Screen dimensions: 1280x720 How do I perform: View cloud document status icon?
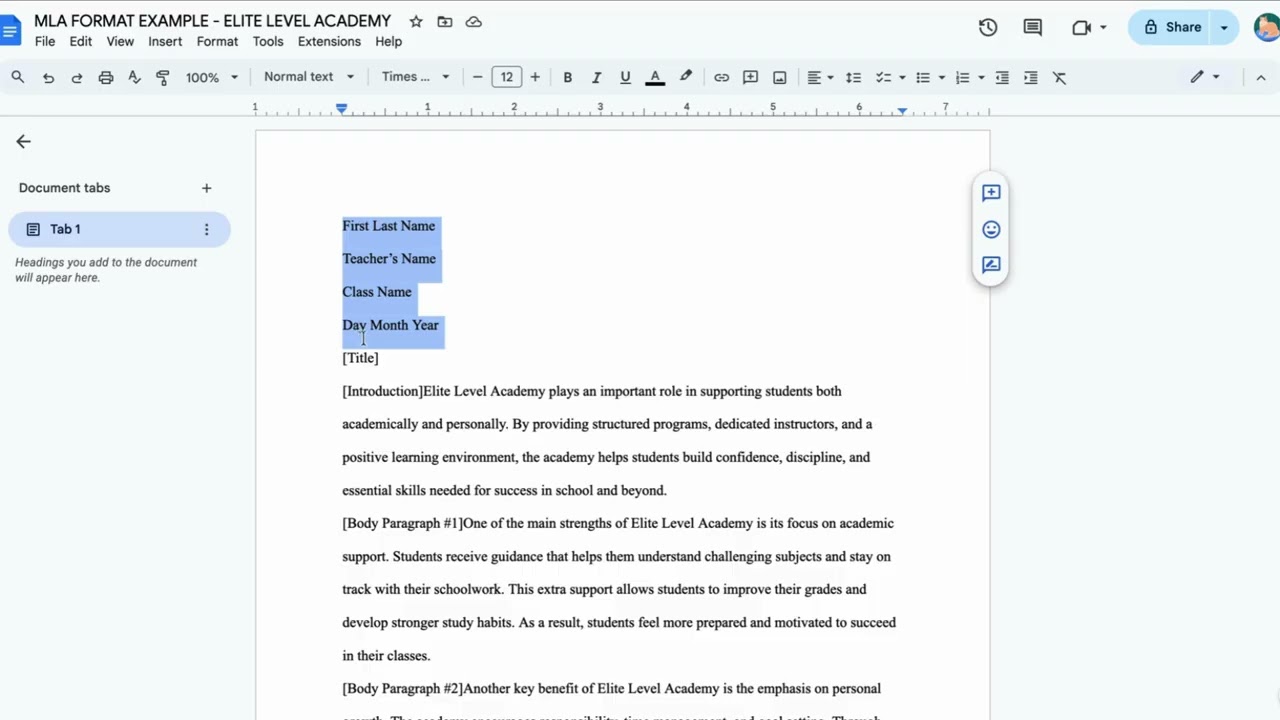point(474,21)
